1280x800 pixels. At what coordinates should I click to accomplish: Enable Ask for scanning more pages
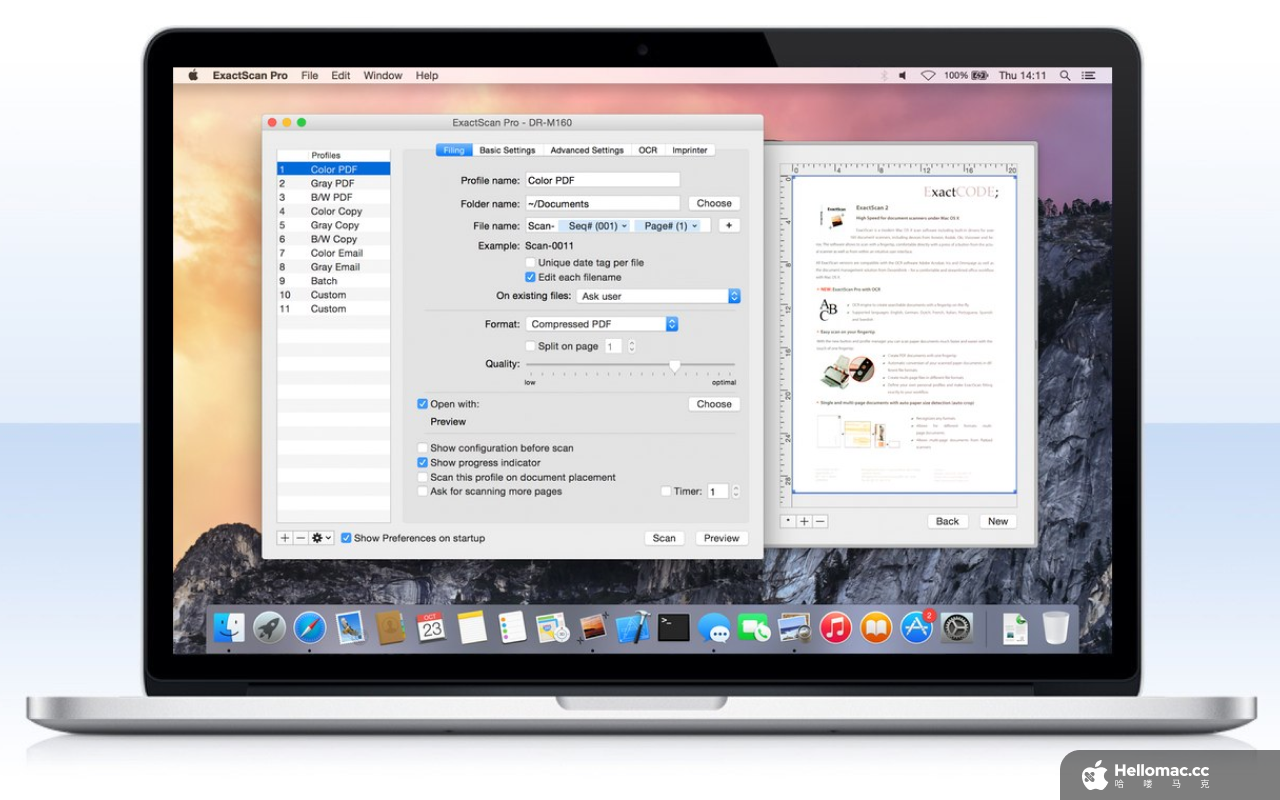pos(422,491)
